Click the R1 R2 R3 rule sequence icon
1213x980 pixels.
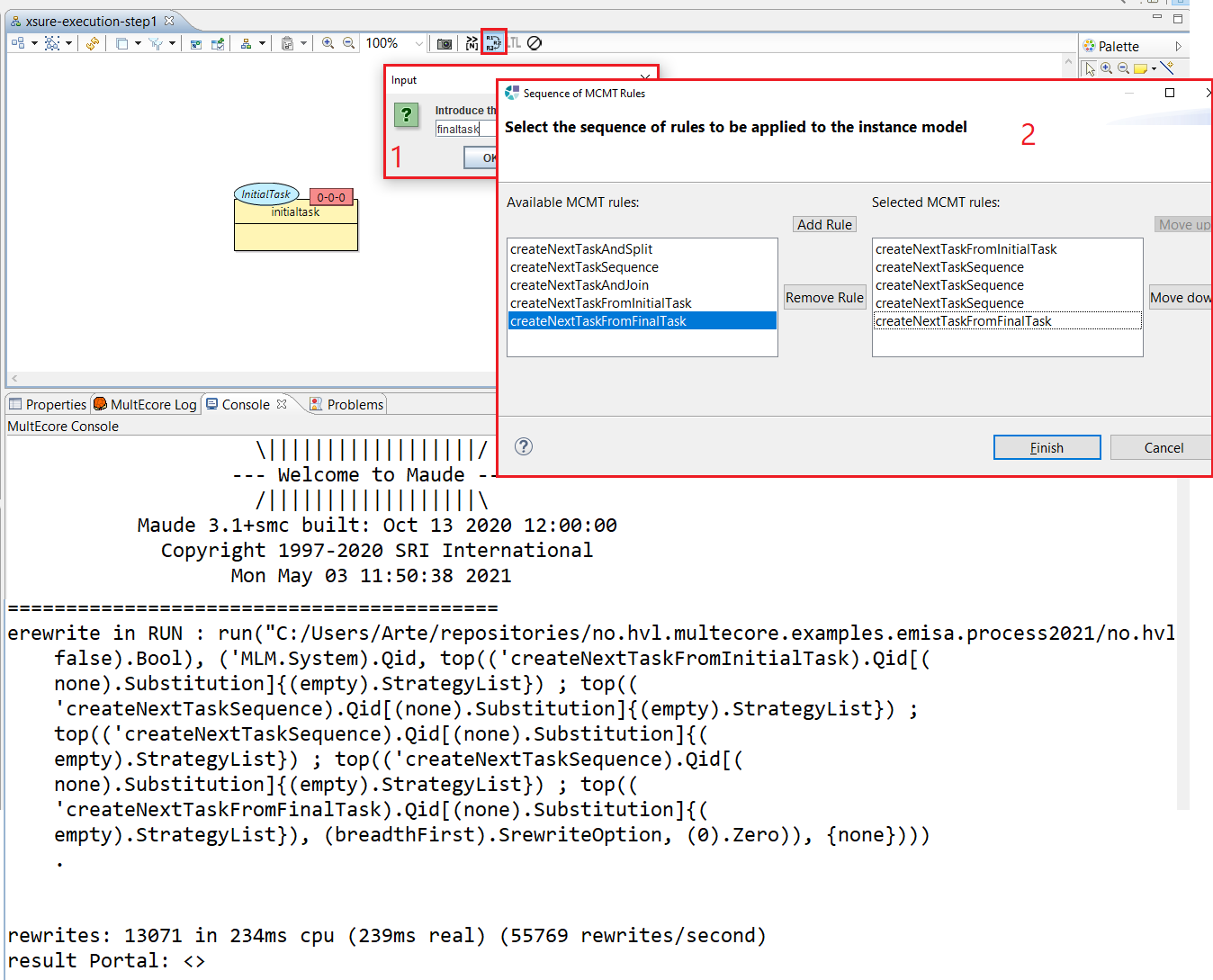pyautogui.click(x=493, y=42)
